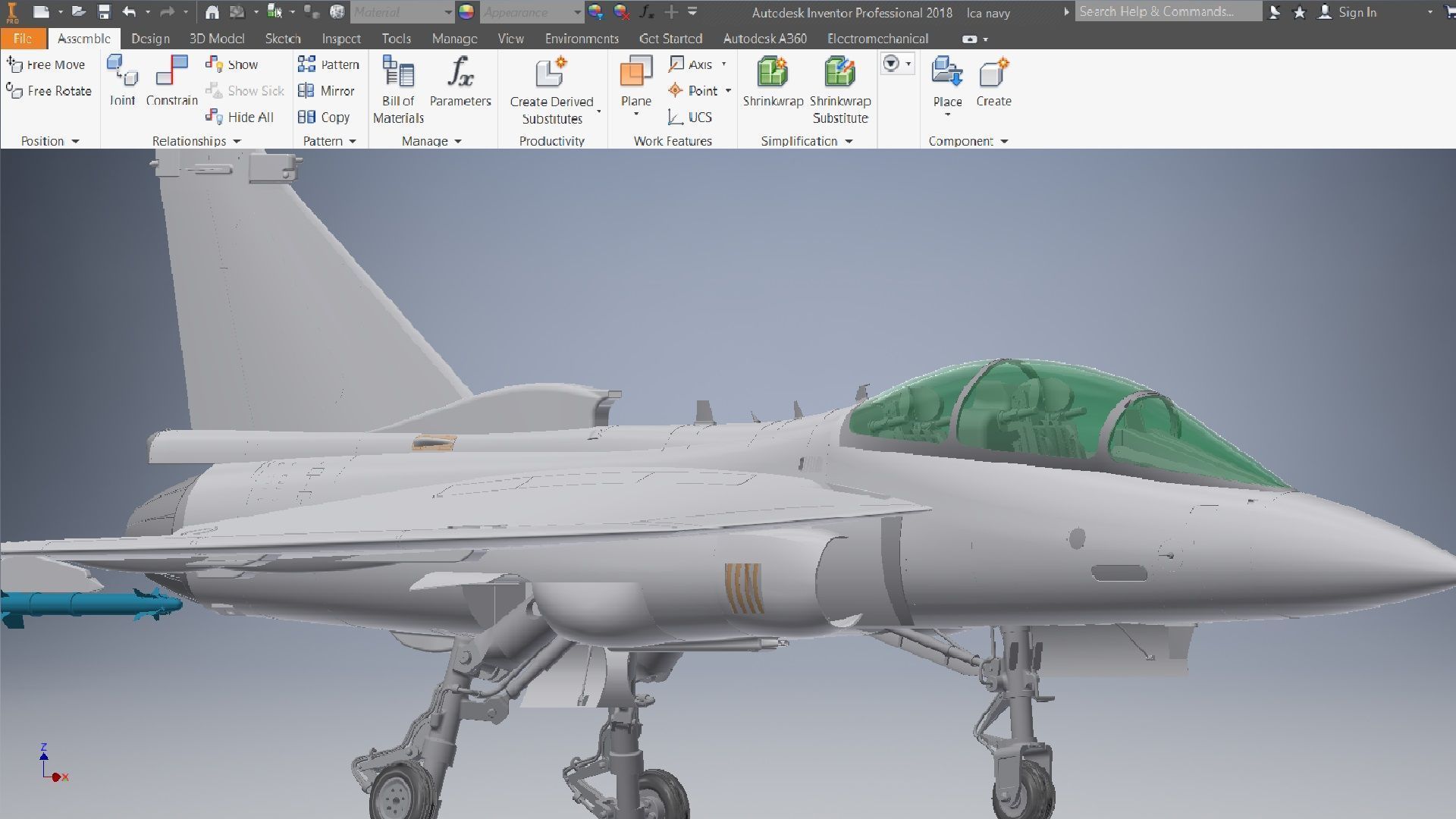Customize the Quick Access Toolbar dropdown
This screenshot has width=1456, height=819.
[692, 12]
